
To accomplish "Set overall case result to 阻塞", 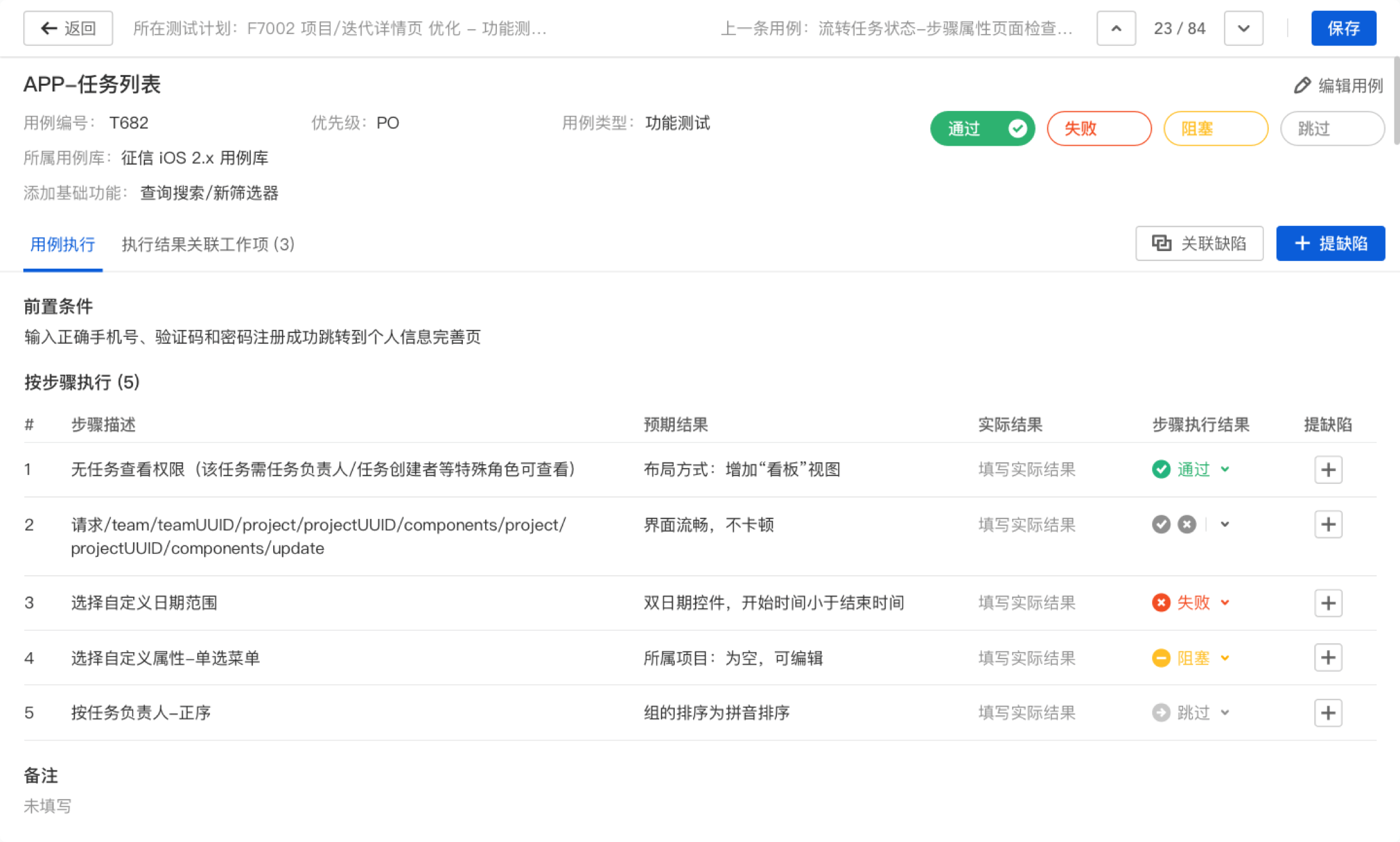I will 1215,129.
